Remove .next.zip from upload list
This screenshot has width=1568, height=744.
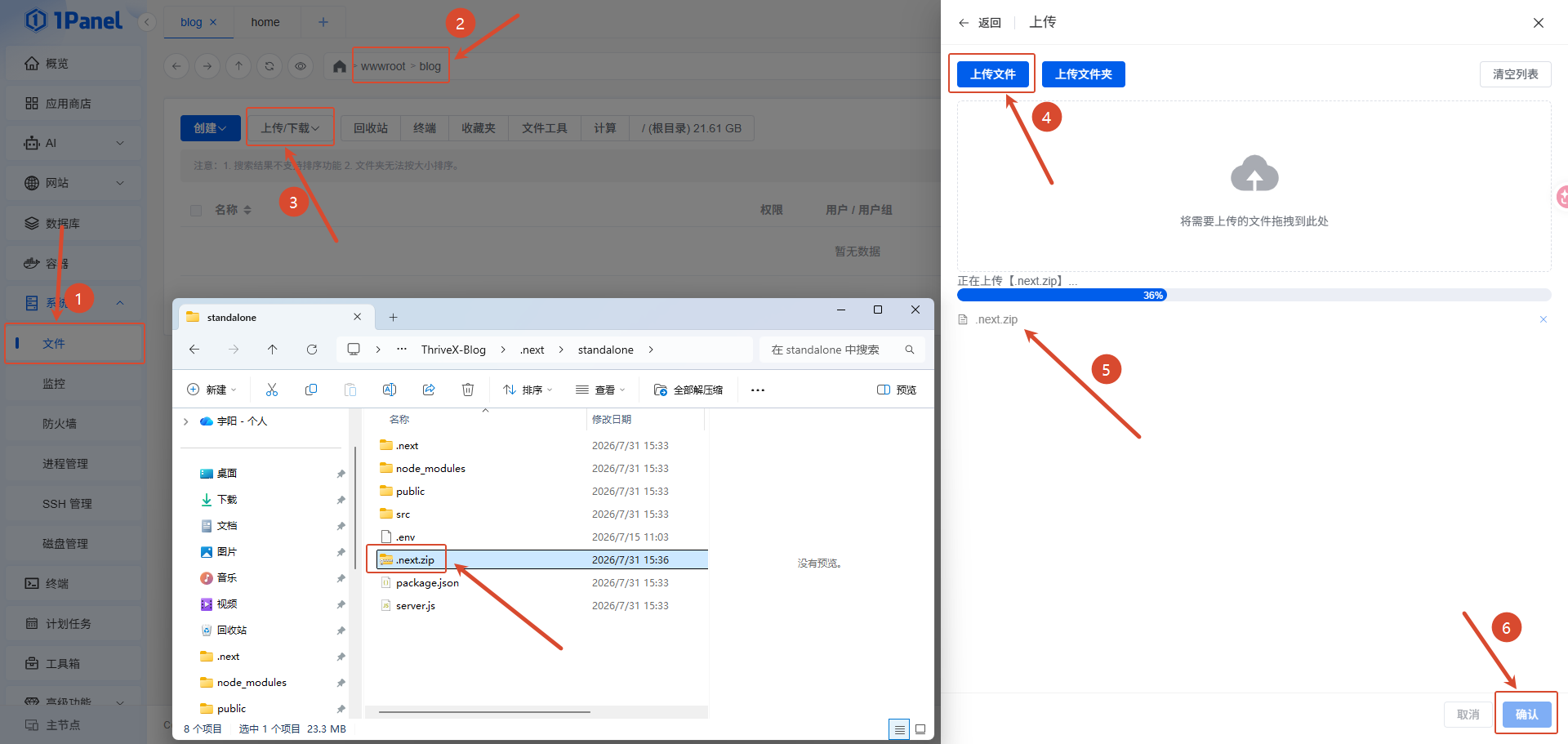[1543, 319]
